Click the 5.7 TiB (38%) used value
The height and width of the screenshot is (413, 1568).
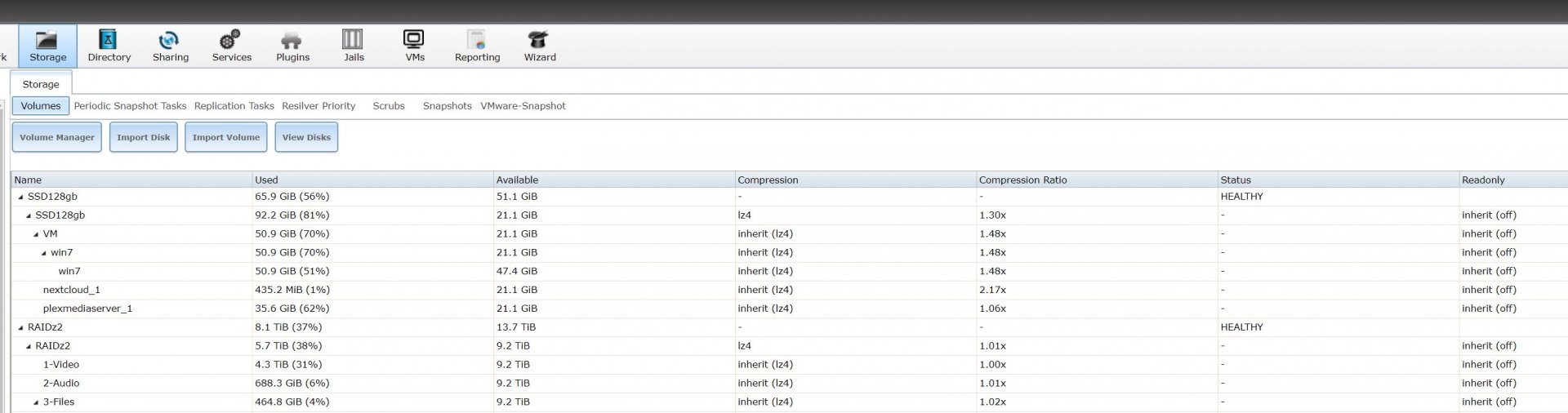287,346
